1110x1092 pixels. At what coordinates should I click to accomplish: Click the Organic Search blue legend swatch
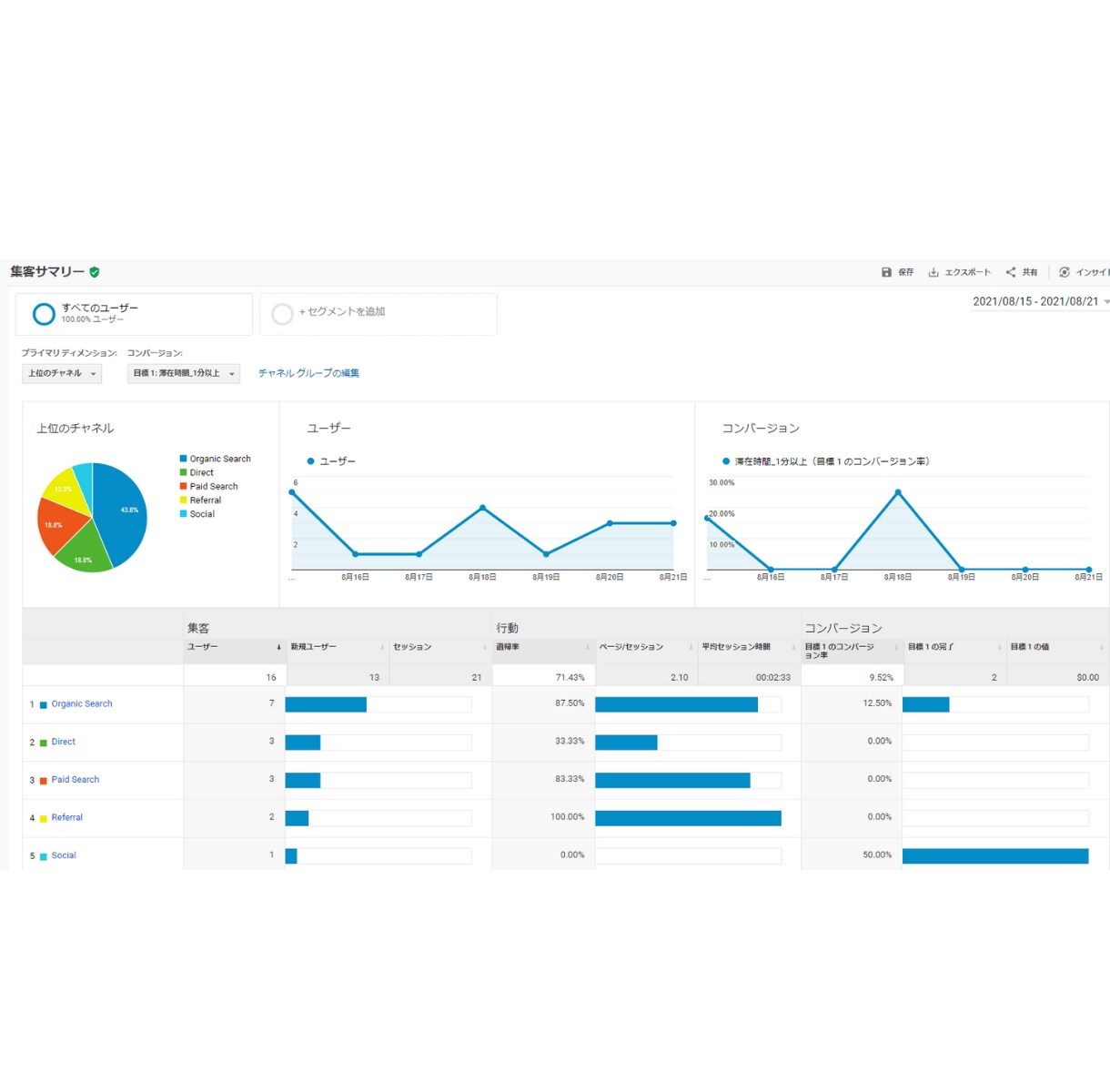click(184, 459)
